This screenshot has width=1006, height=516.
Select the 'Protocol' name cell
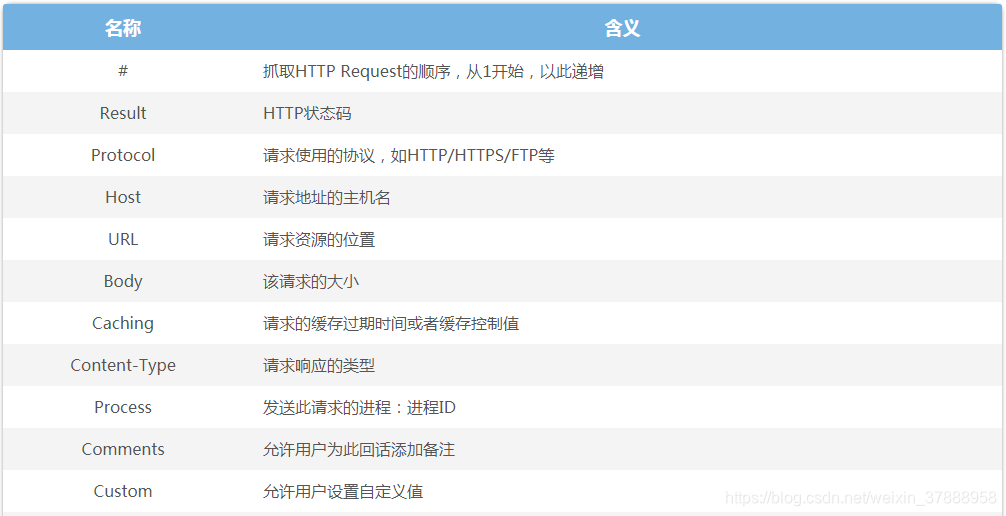tap(123, 155)
